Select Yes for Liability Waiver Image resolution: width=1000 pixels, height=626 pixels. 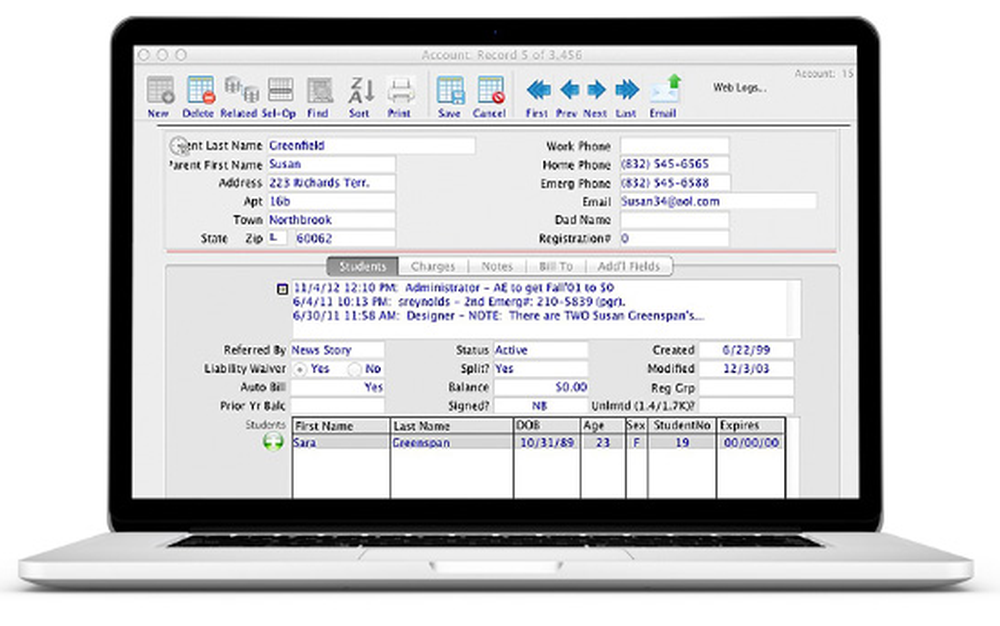click(x=300, y=369)
